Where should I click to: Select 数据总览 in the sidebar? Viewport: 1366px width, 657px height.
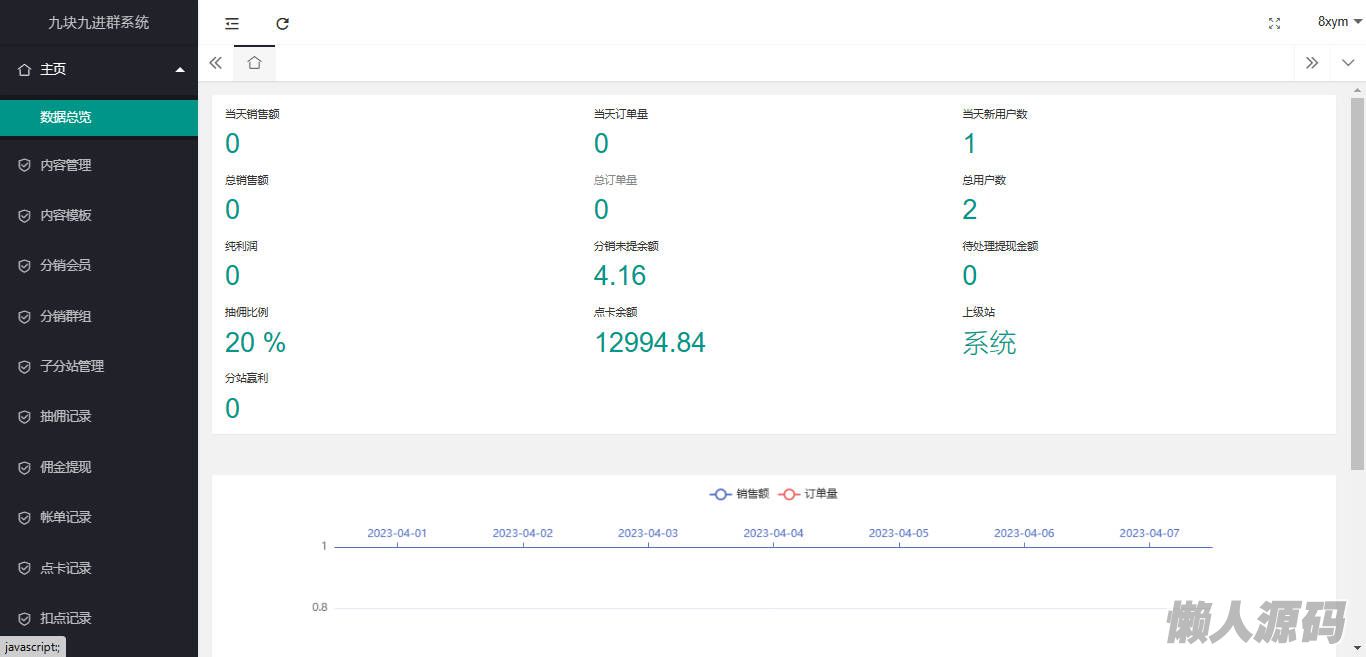point(66,117)
